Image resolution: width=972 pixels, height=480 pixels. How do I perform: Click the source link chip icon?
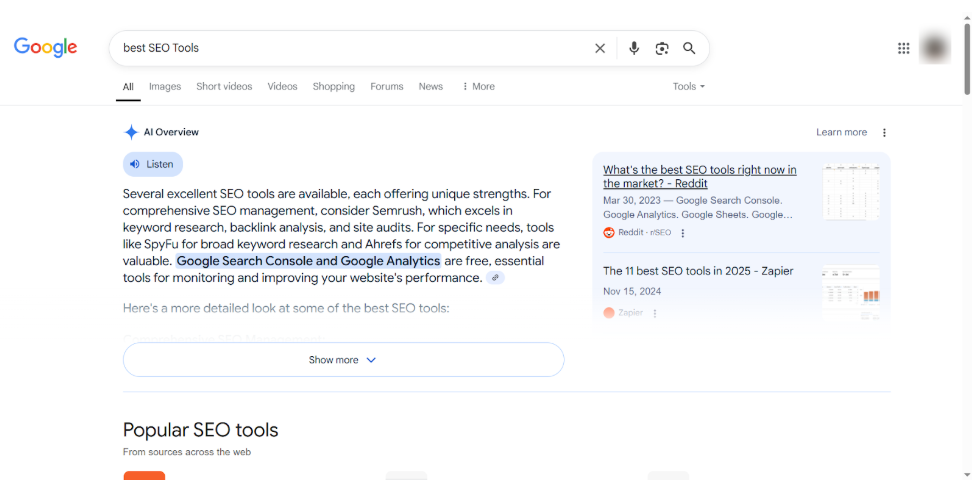point(495,278)
